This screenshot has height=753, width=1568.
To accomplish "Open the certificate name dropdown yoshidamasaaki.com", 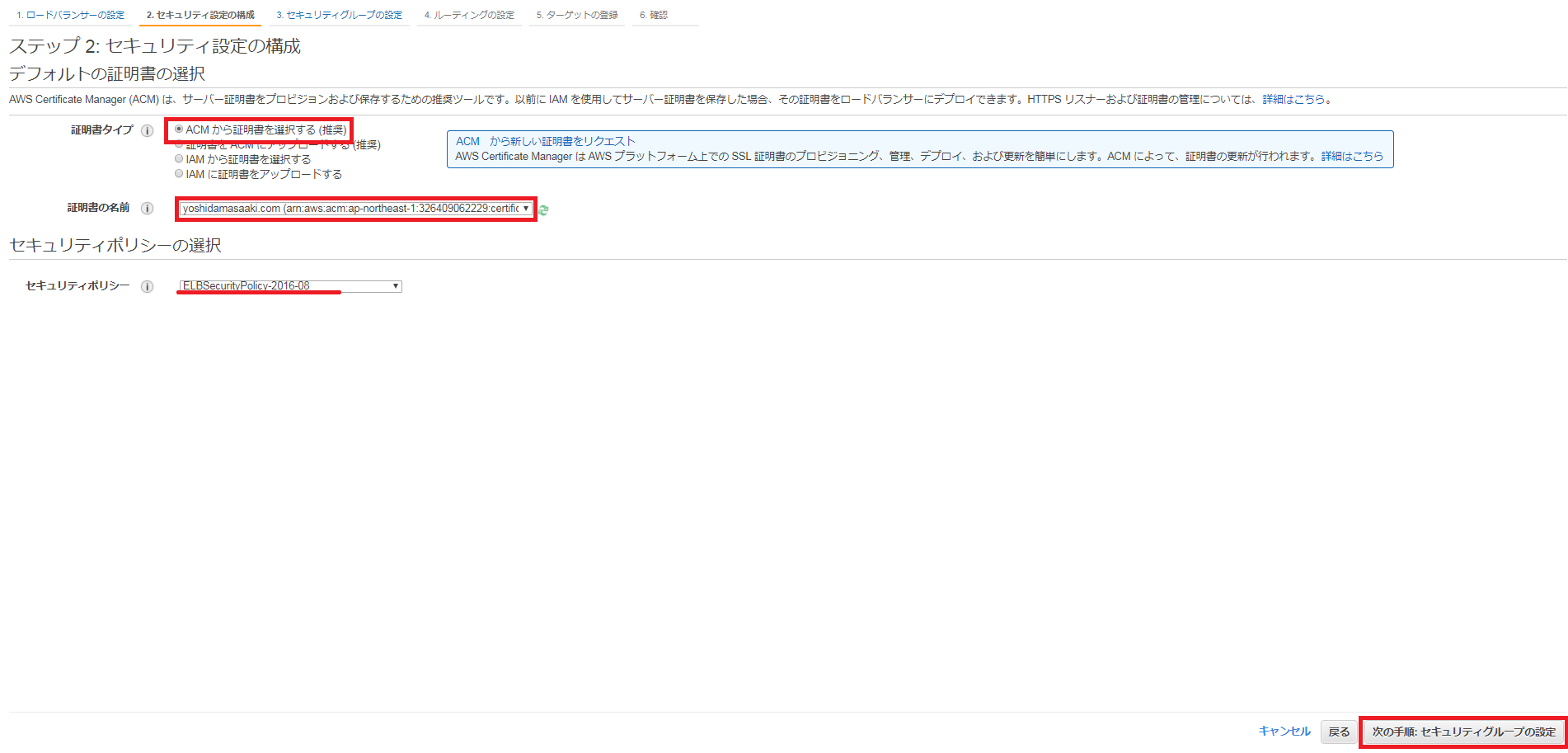I will point(356,209).
